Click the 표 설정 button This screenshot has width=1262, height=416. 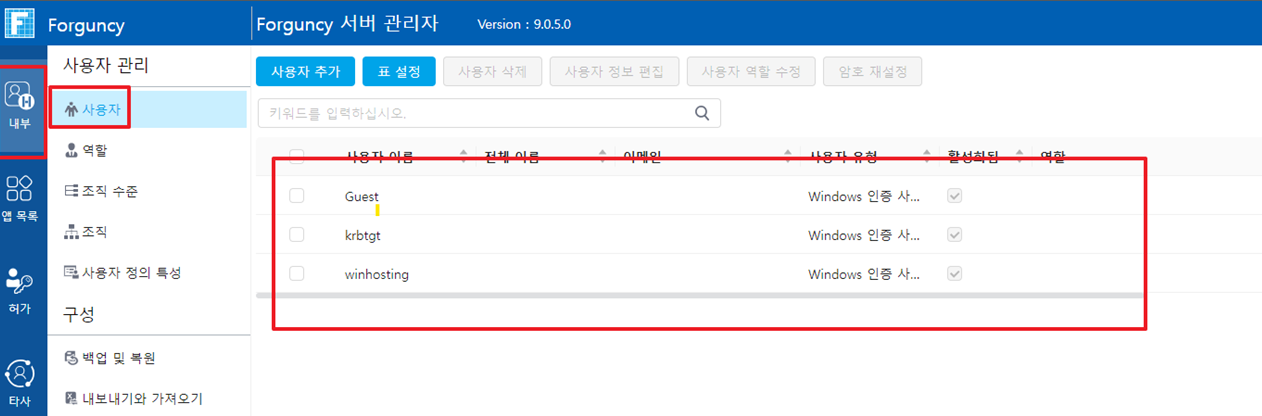coord(399,72)
